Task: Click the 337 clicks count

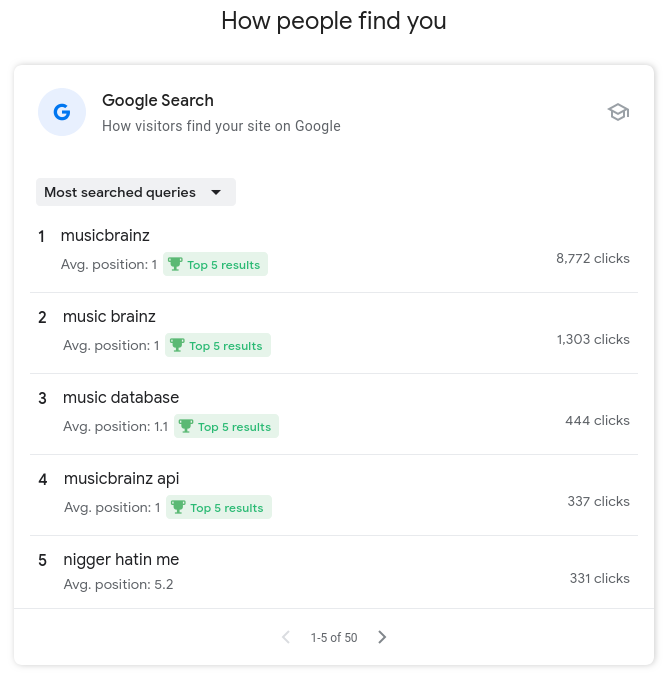Action: [598, 501]
